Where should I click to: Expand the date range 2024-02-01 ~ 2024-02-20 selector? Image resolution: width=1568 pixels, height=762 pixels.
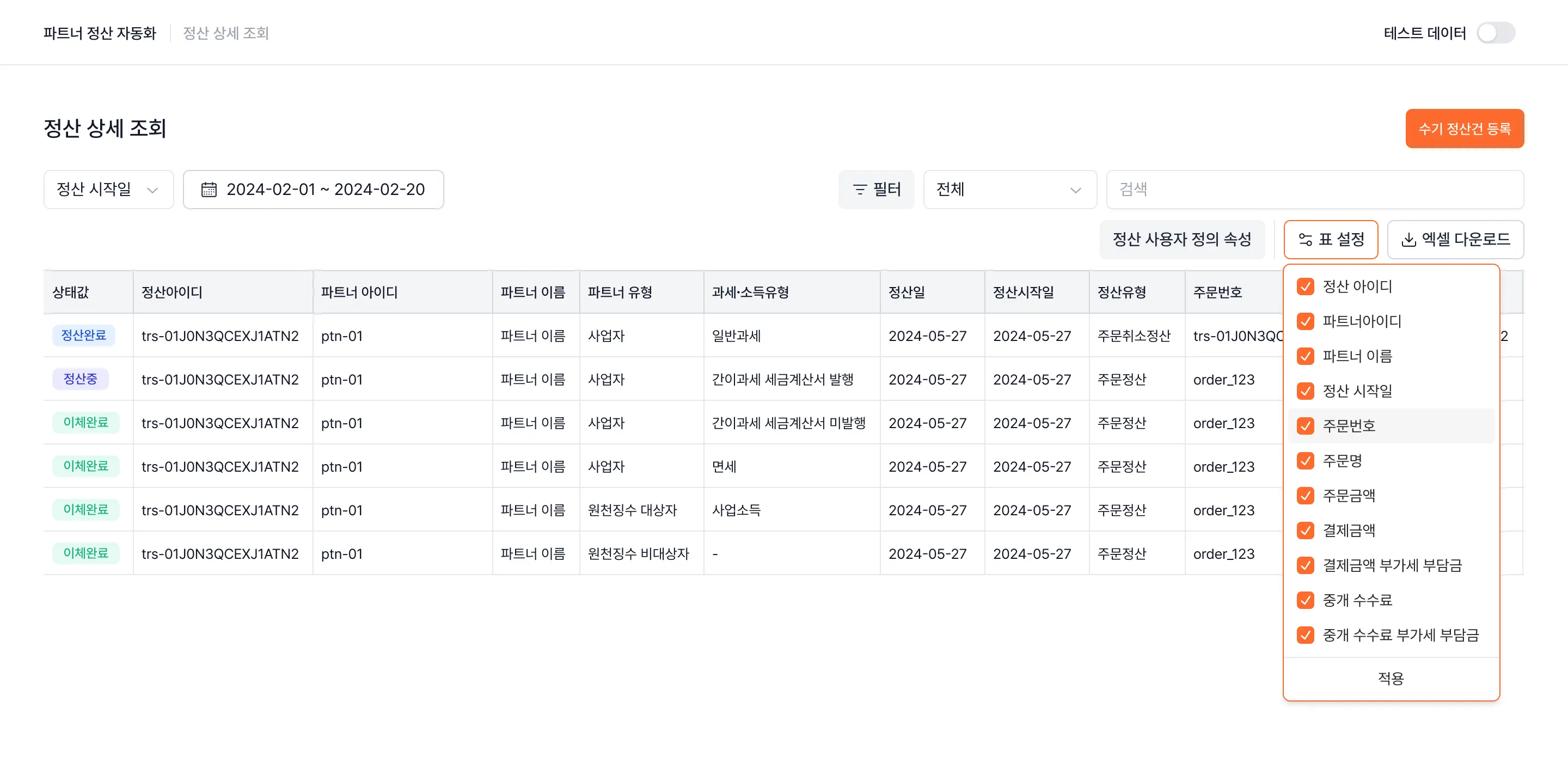(313, 190)
